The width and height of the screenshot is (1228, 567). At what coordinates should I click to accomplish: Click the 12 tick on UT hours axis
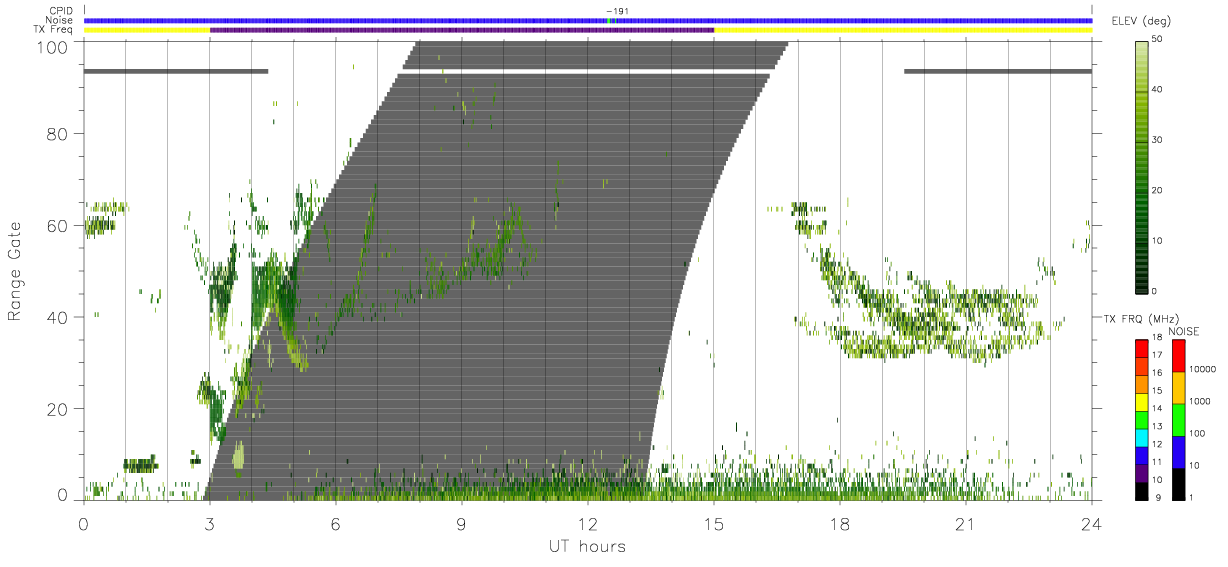point(588,523)
